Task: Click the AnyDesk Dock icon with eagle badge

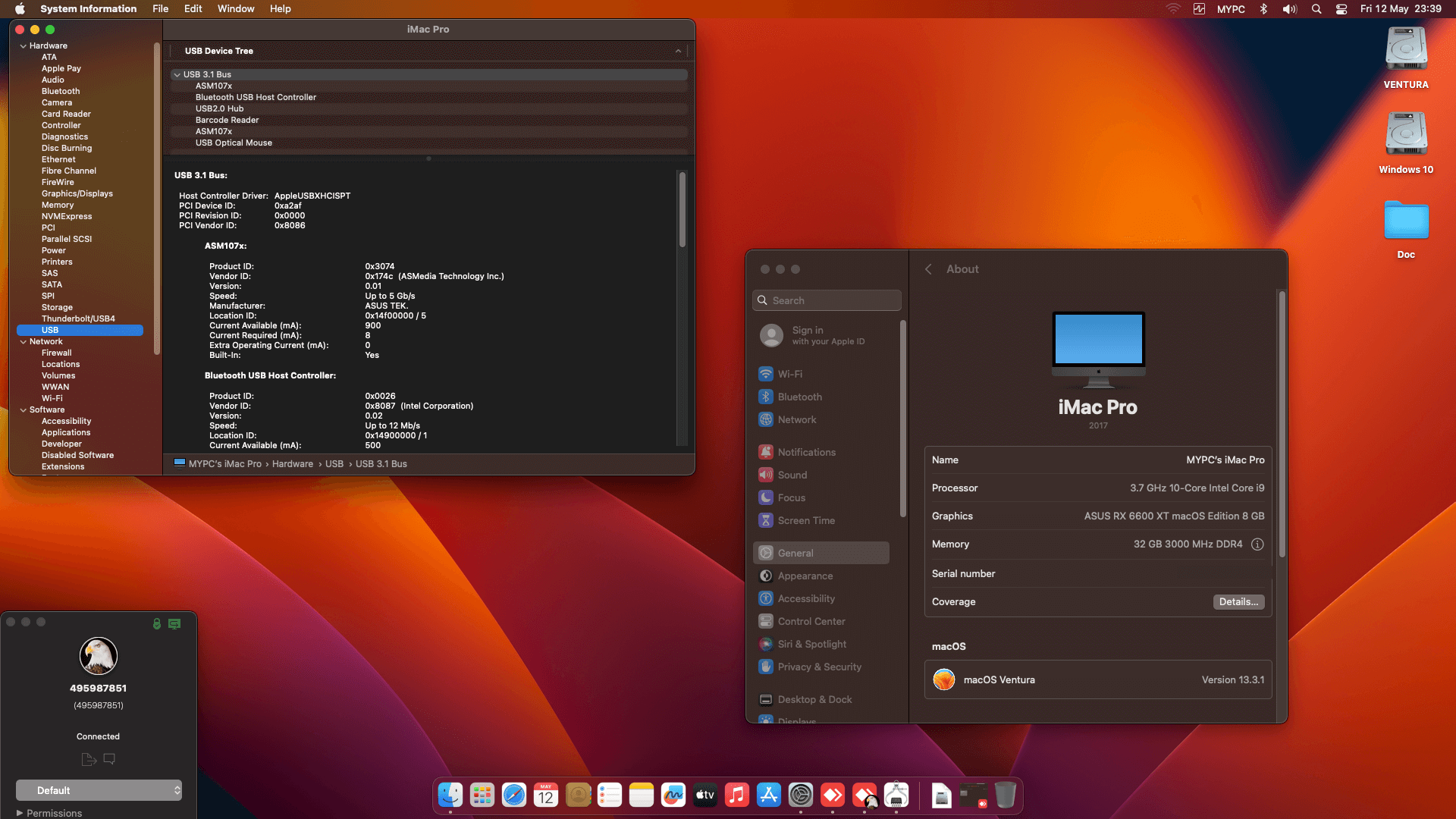Action: 864,795
